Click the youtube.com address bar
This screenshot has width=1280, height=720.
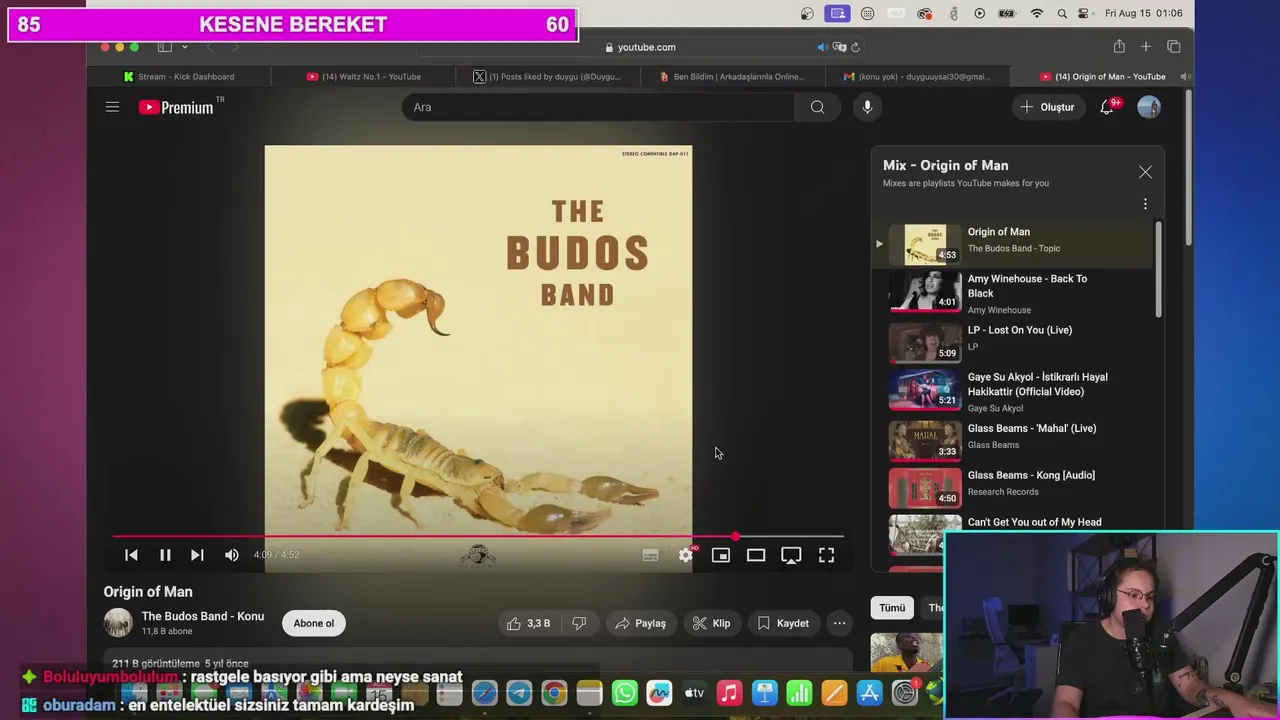point(640,47)
